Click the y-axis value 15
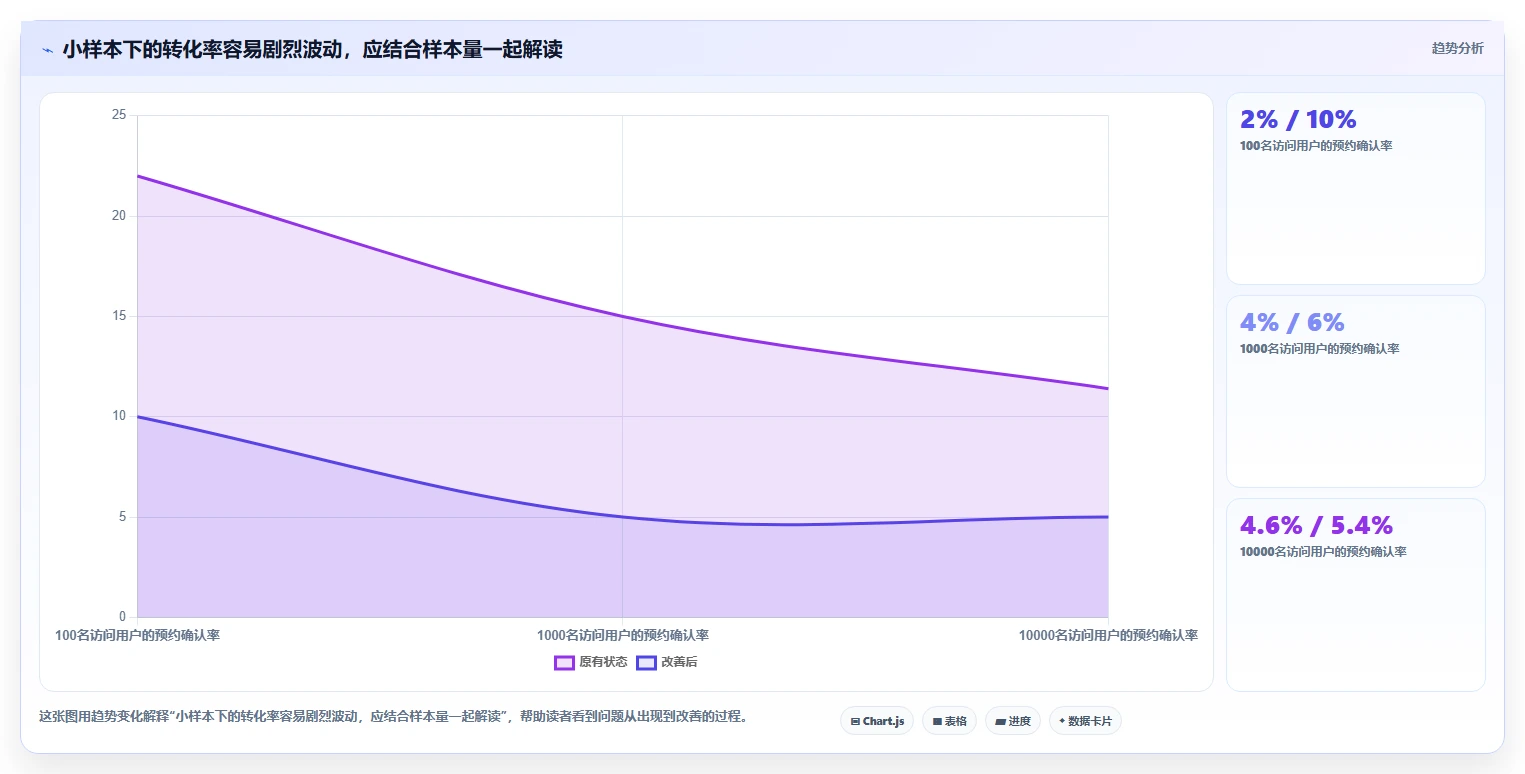1525x774 pixels. 119,316
